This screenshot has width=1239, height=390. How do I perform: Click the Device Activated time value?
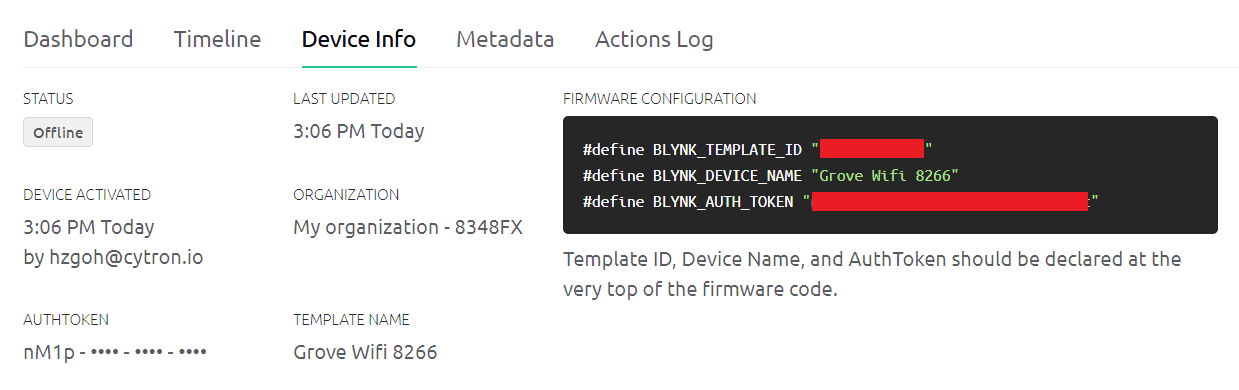89,227
